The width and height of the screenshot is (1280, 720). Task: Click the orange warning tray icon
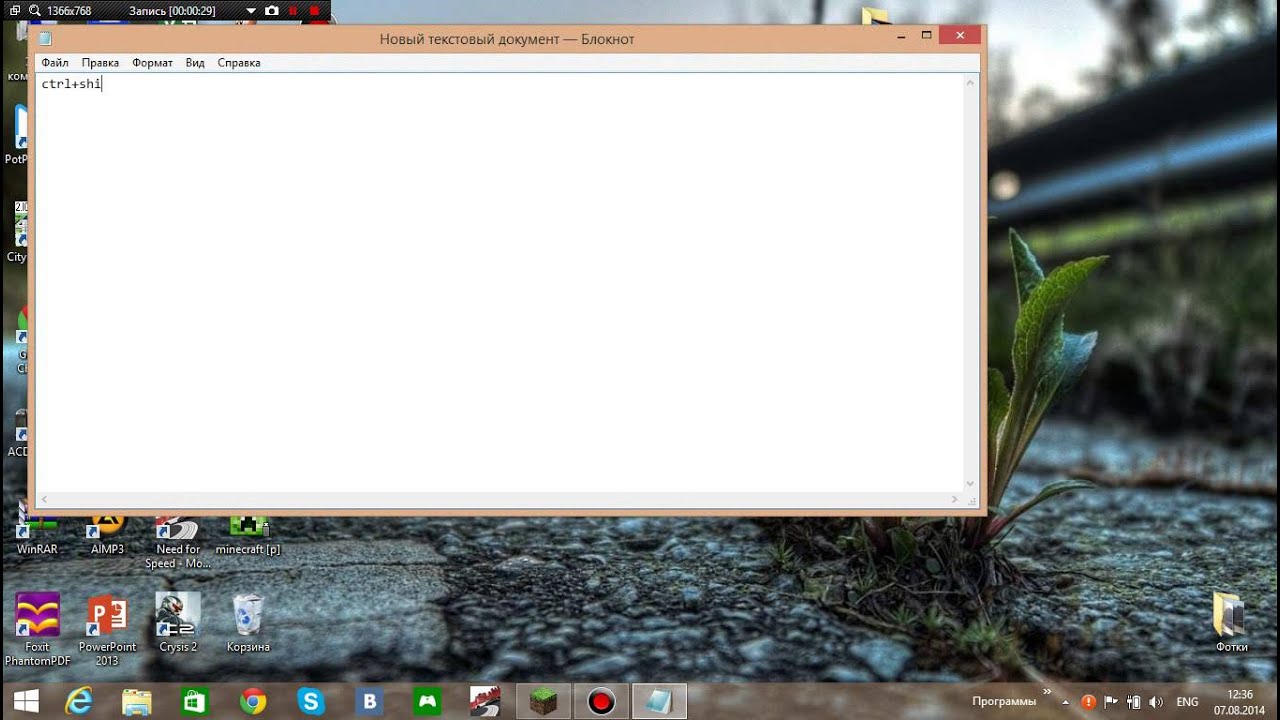[1088, 702]
